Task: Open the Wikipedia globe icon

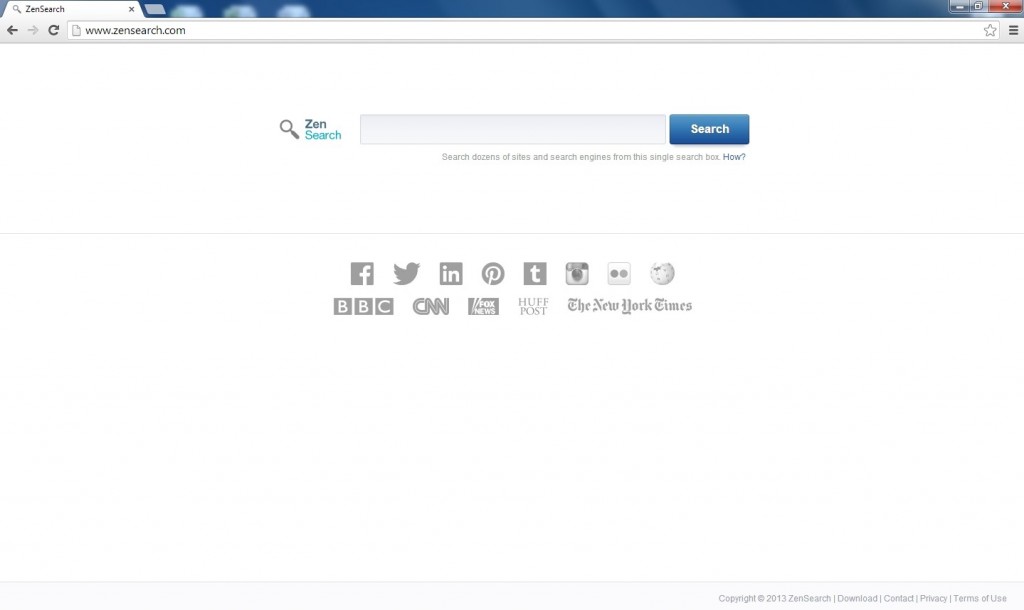Action: [x=662, y=274]
